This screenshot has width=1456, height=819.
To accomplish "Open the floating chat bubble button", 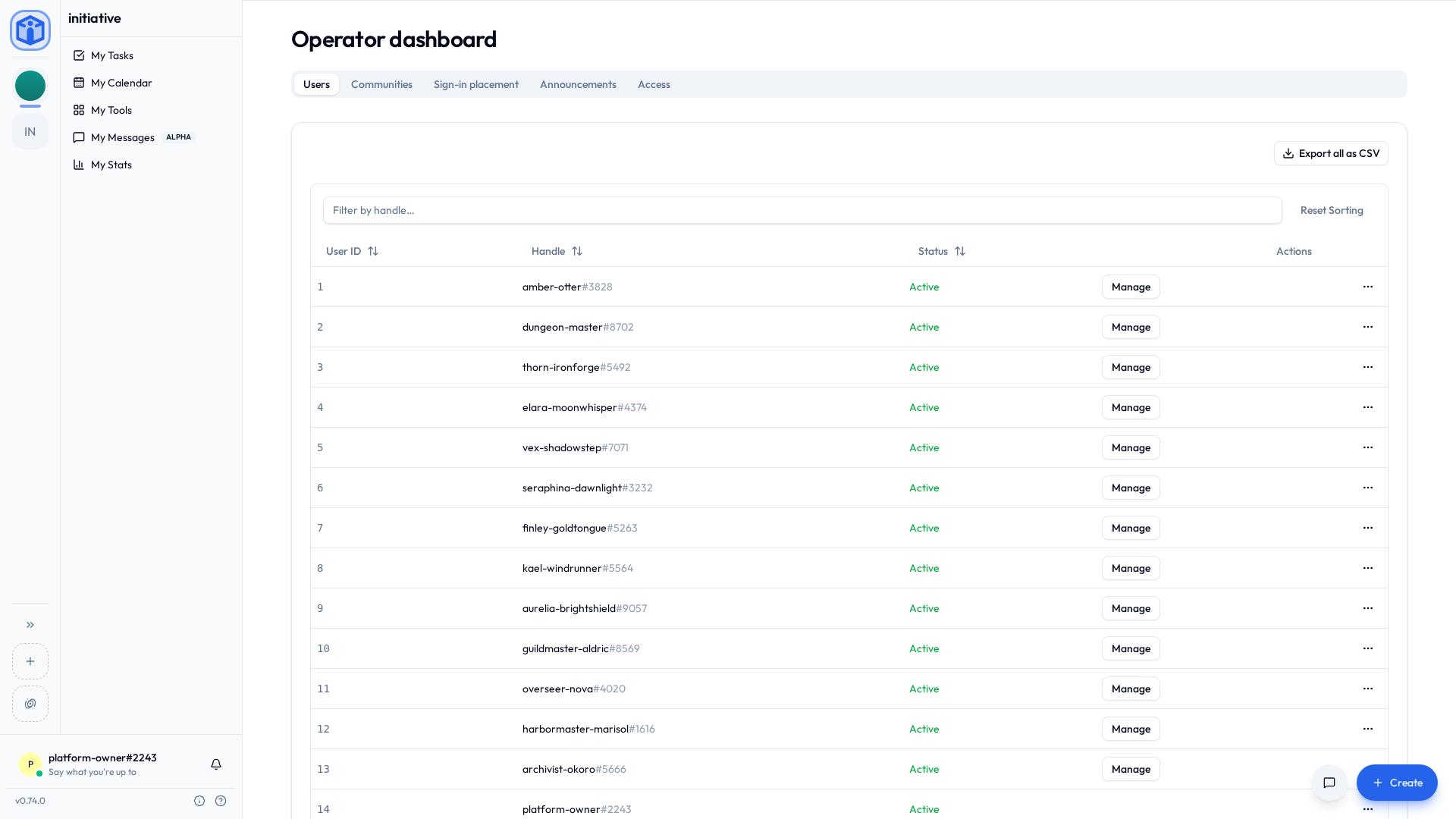I will tap(1329, 783).
